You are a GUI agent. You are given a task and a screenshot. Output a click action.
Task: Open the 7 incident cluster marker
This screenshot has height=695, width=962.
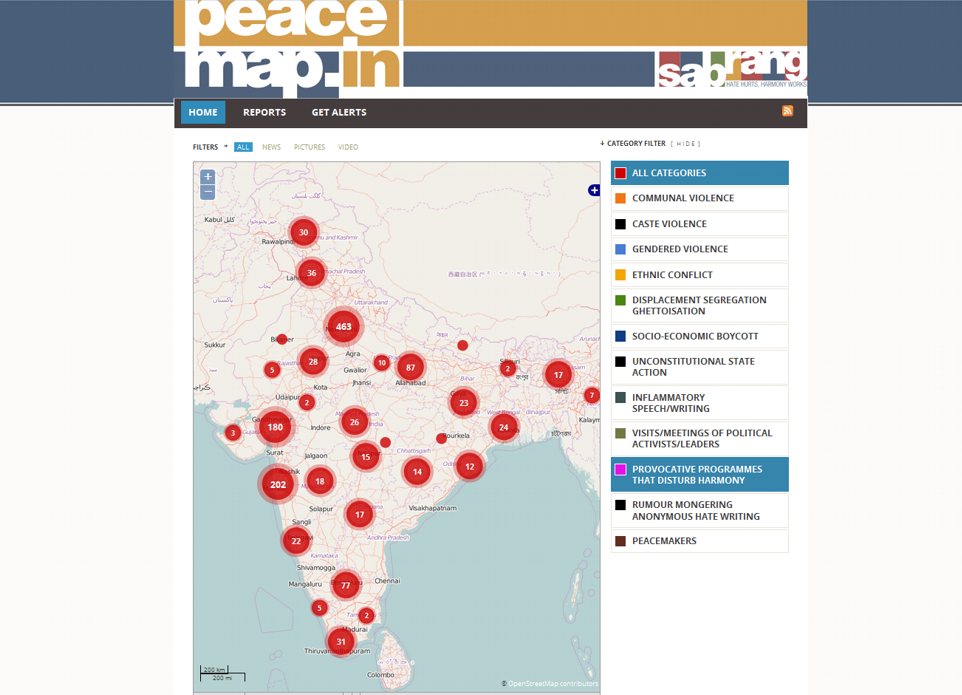click(x=591, y=395)
